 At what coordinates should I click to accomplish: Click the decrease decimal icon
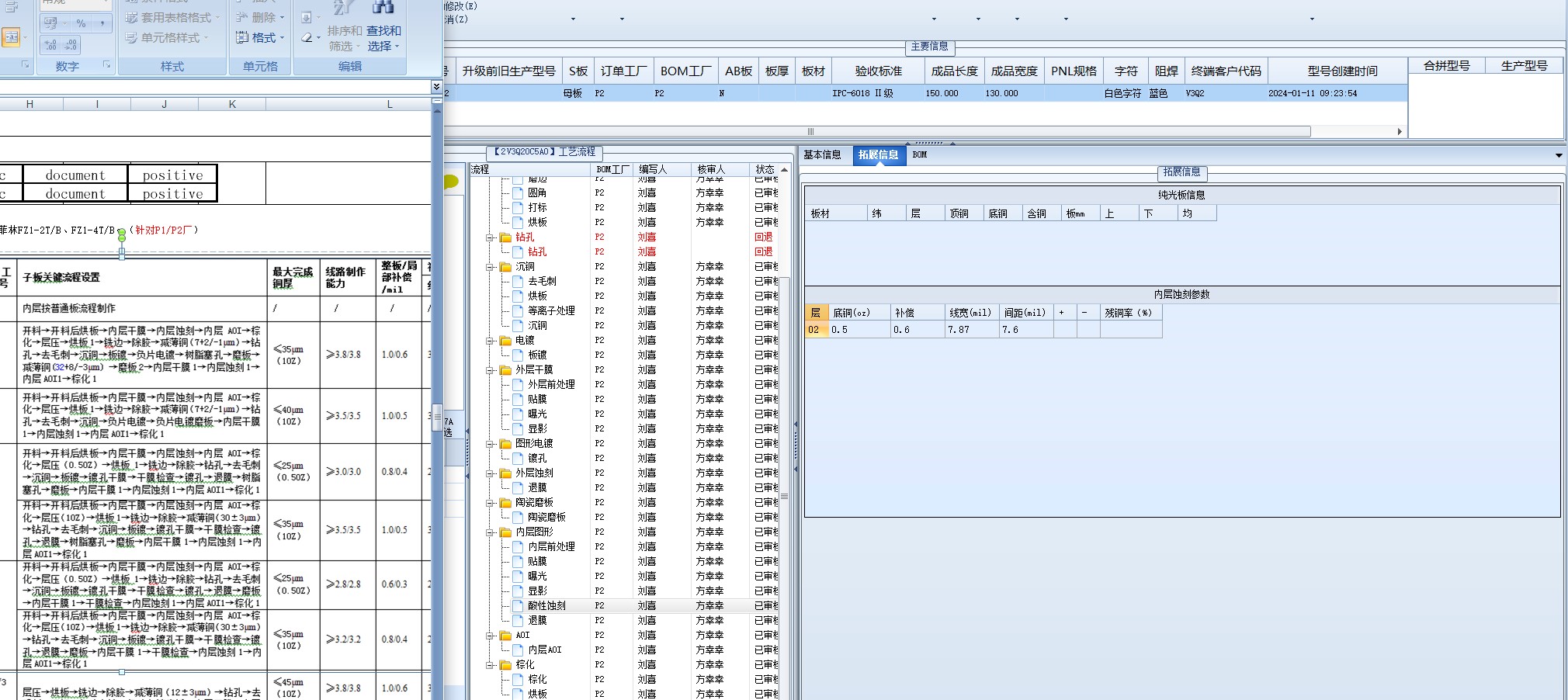pyautogui.click(x=71, y=45)
